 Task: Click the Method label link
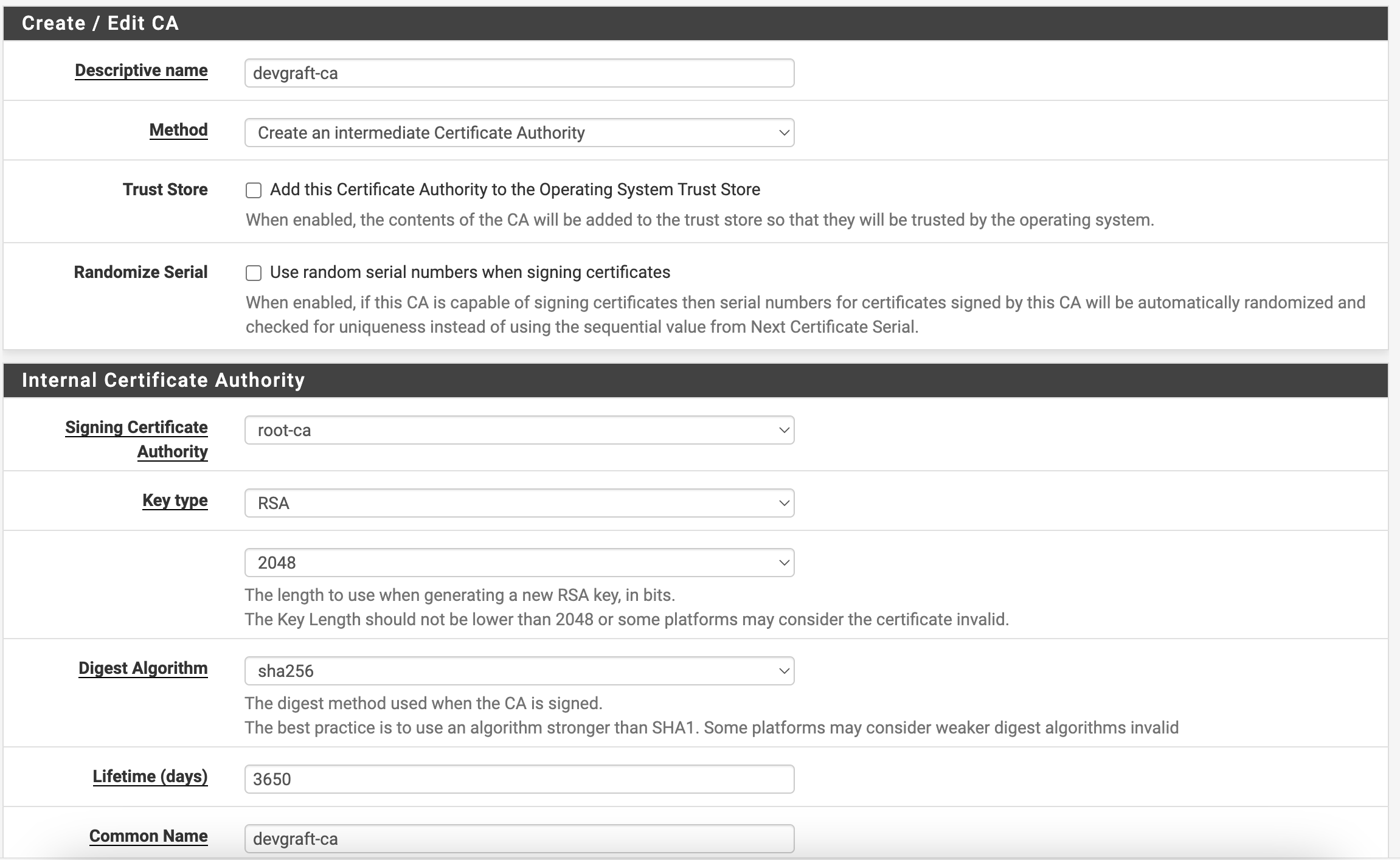click(x=178, y=130)
